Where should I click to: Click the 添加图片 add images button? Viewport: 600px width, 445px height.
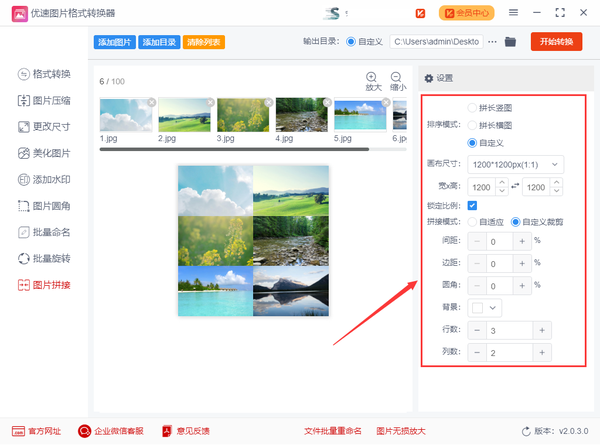(114, 42)
